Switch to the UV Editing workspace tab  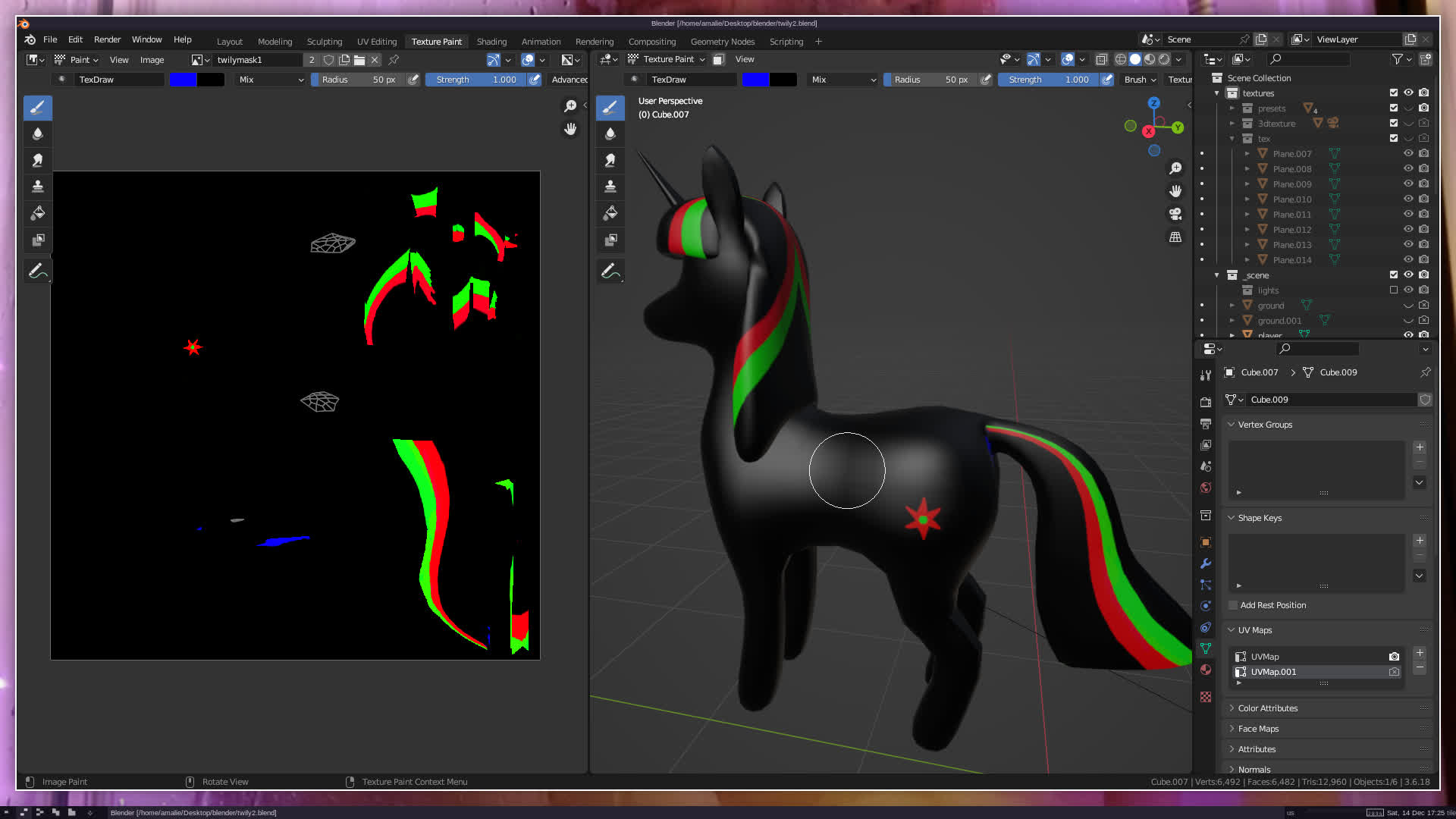377,42
